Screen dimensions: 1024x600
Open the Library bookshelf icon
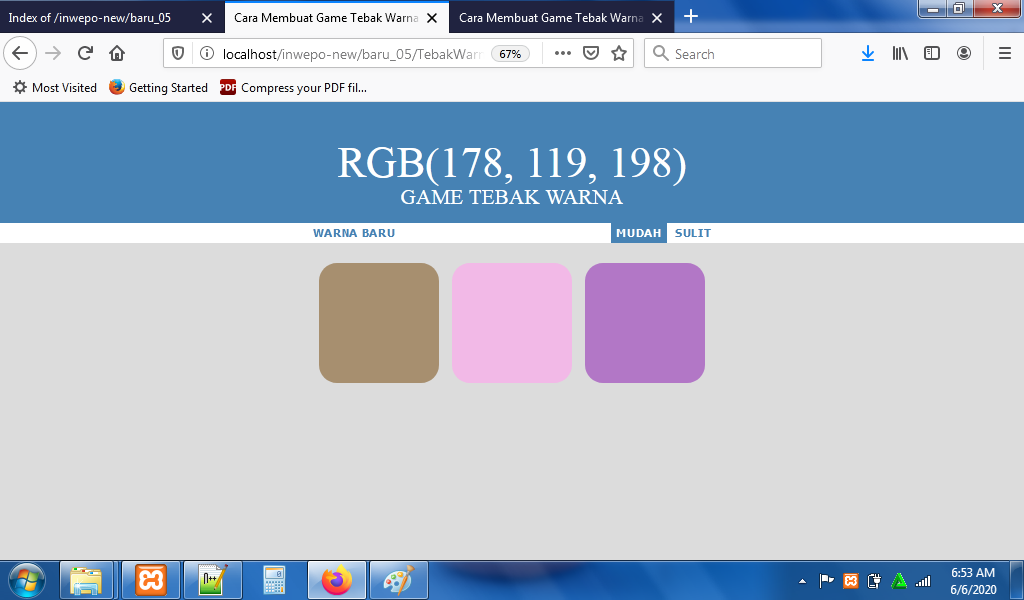click(x=900, y=54)
